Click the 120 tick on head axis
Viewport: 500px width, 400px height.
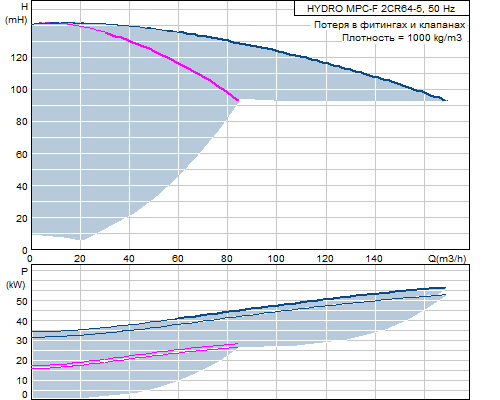pyautogui.click(x=19, y=58)
